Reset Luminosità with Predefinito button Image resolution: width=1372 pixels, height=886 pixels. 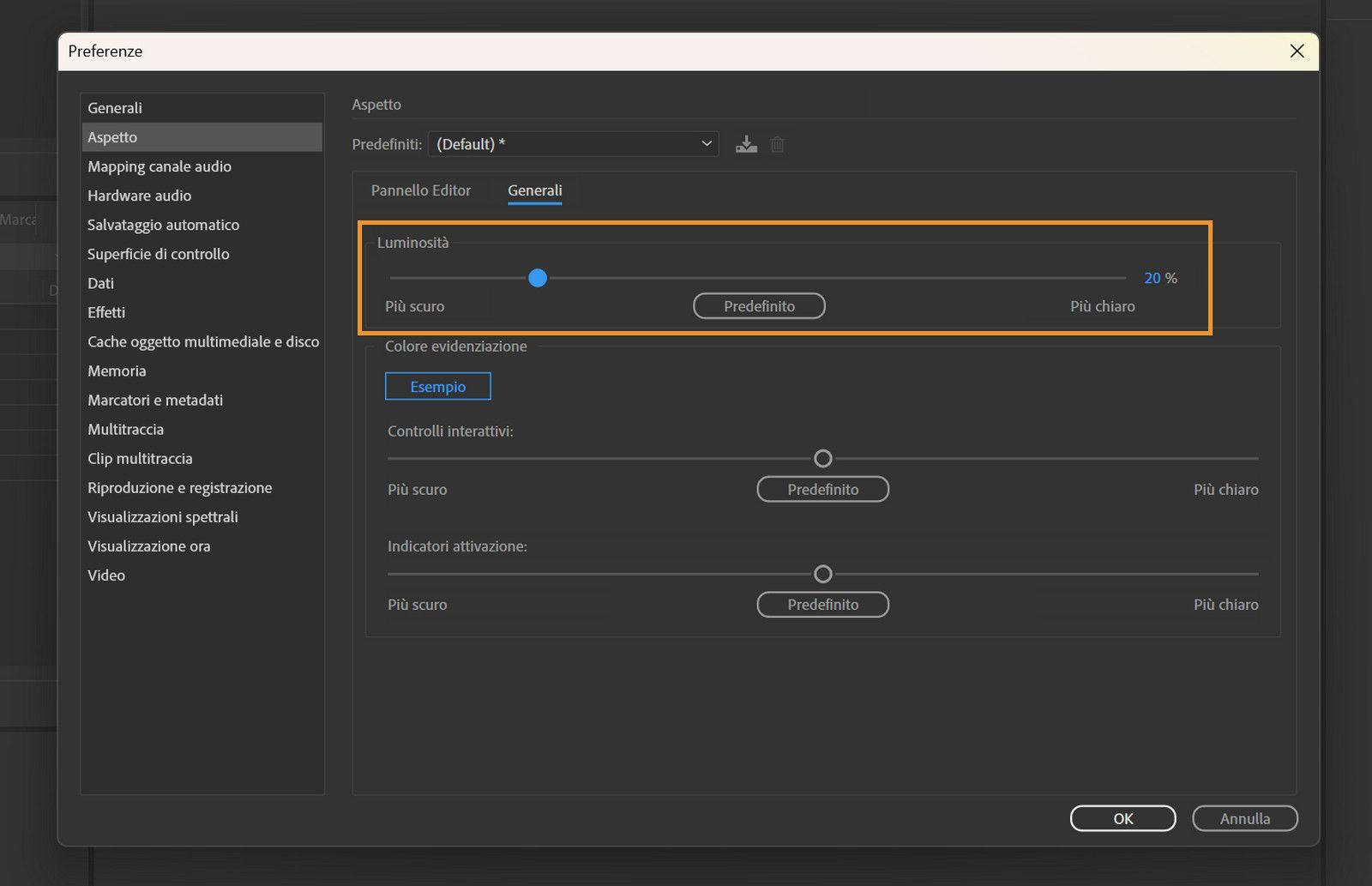[x=759, y=306]
